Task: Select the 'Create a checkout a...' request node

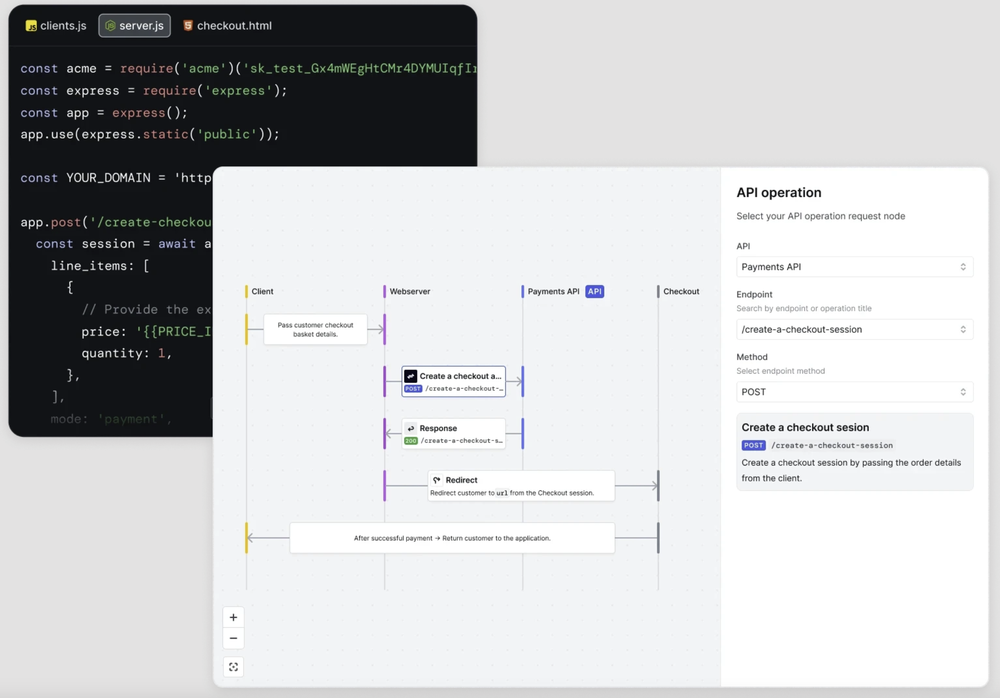Action: pyautogui.click(x=453, y=382)
